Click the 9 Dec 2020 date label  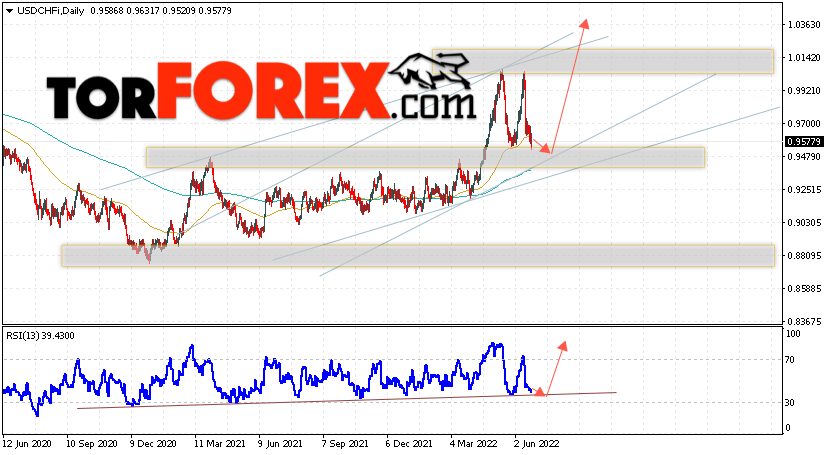click(x=153, y=444)
